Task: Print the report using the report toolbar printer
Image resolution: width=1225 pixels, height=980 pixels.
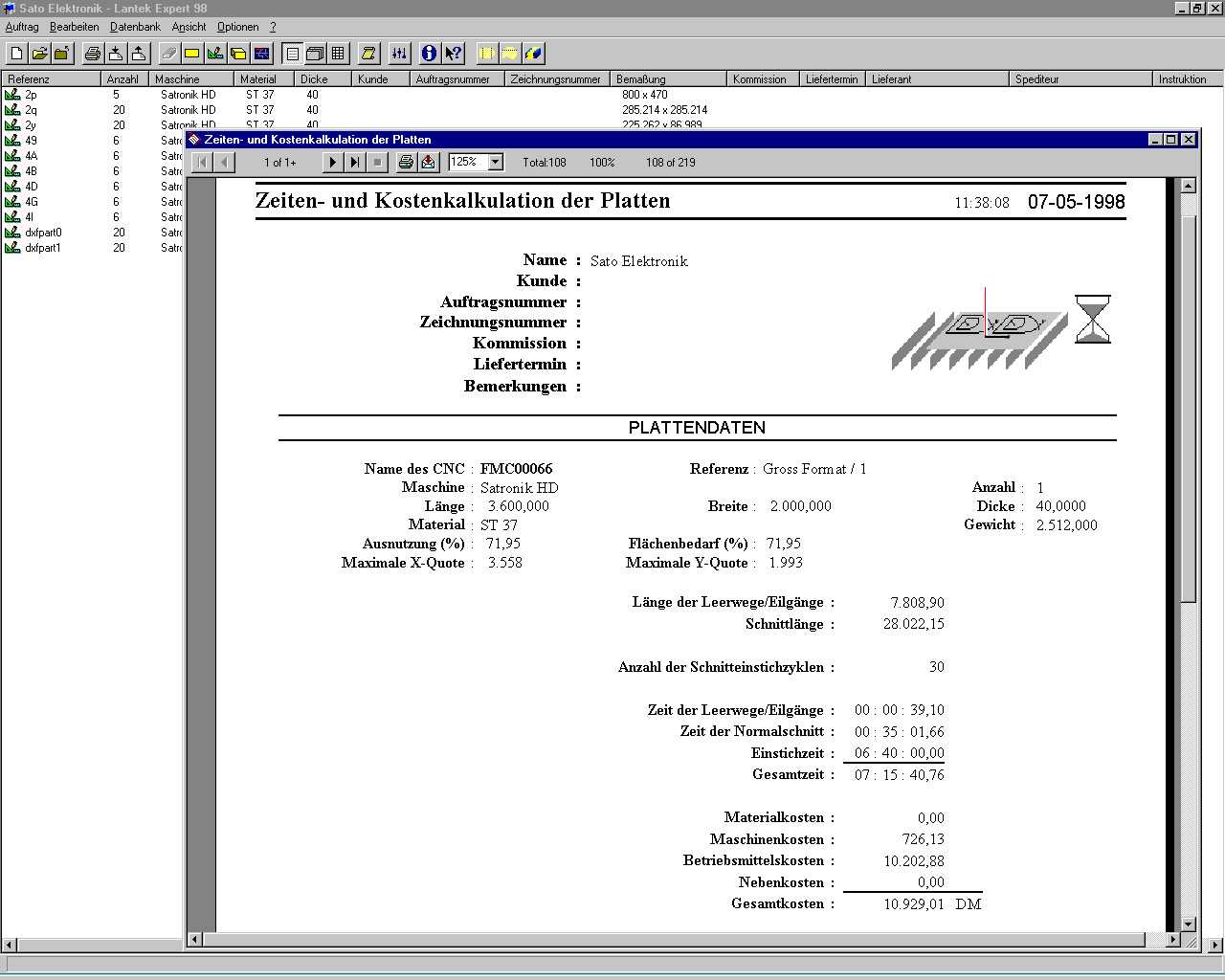Action: 406,162
